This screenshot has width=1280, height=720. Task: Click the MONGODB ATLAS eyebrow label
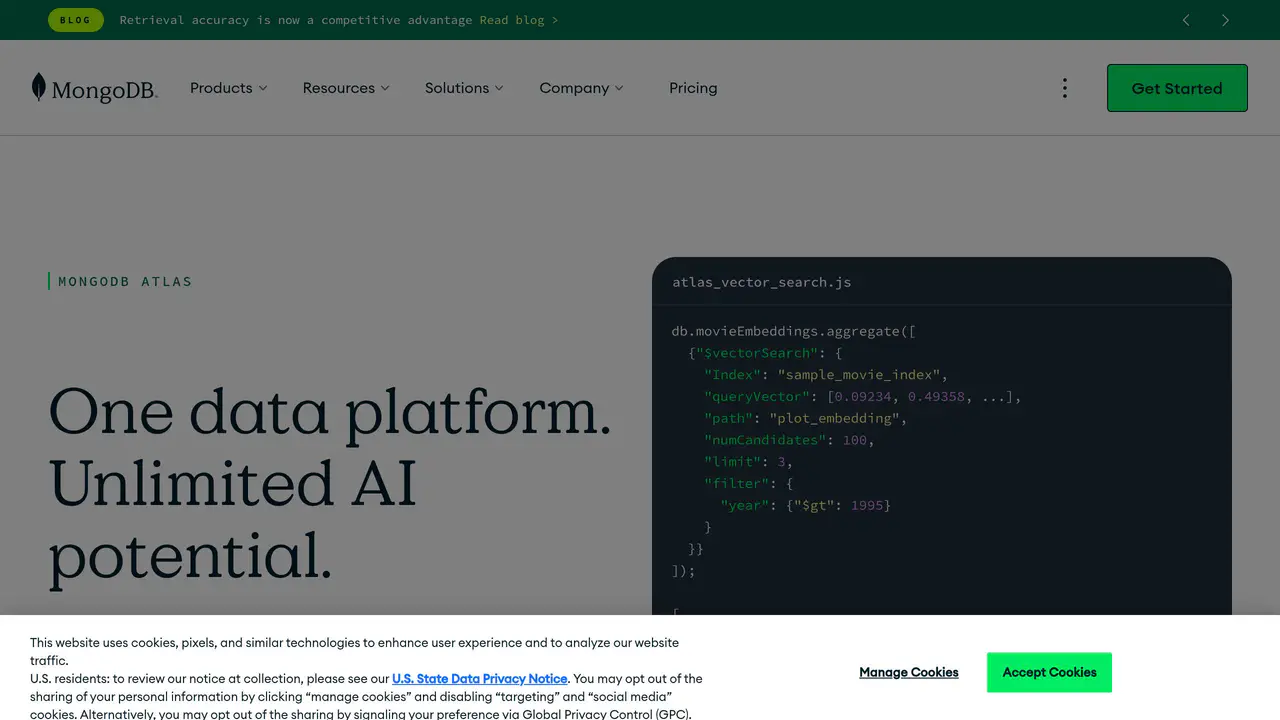pos(125,281)
